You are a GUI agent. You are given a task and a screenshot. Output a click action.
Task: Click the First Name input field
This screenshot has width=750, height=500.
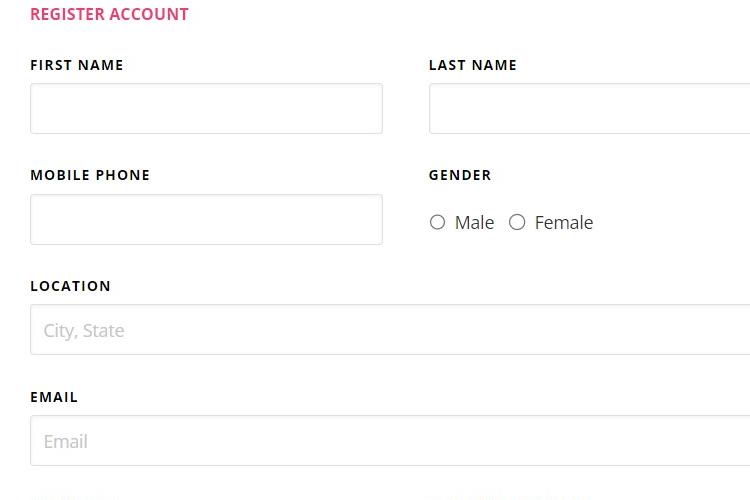click(206, 109)
